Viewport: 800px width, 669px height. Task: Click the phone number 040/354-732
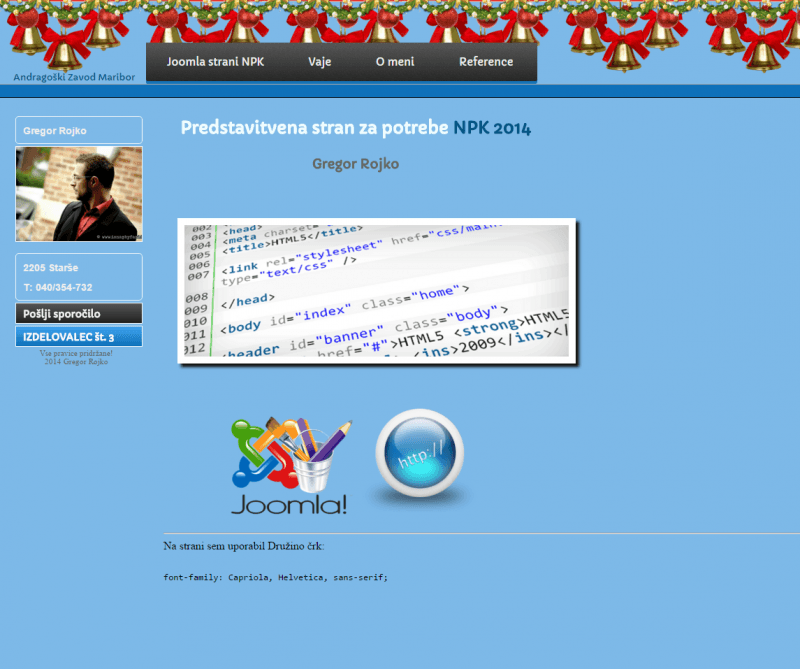click(x=58, y=287)
